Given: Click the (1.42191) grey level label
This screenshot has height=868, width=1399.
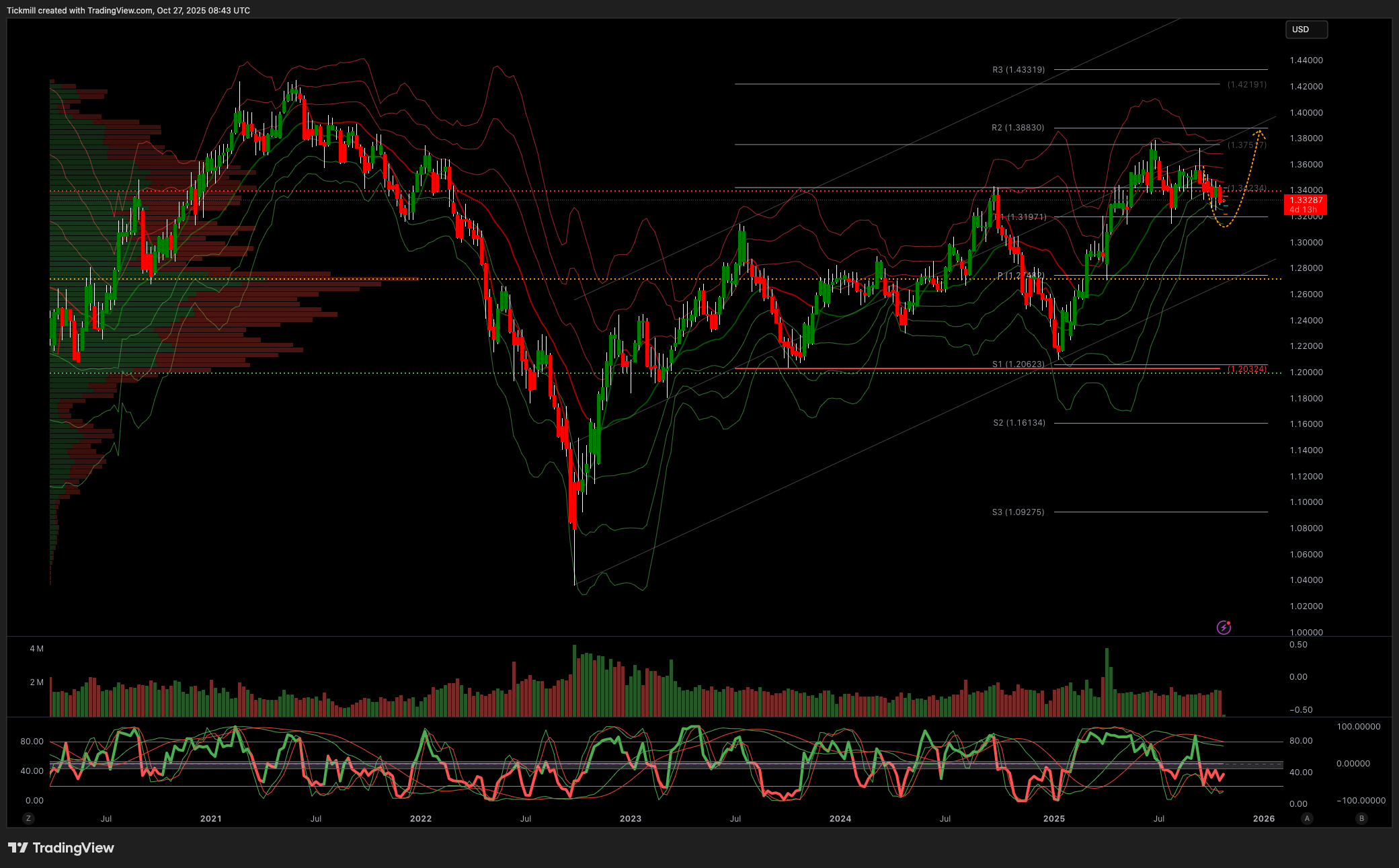Looking at the screenshot, I should click(1246, 85).
